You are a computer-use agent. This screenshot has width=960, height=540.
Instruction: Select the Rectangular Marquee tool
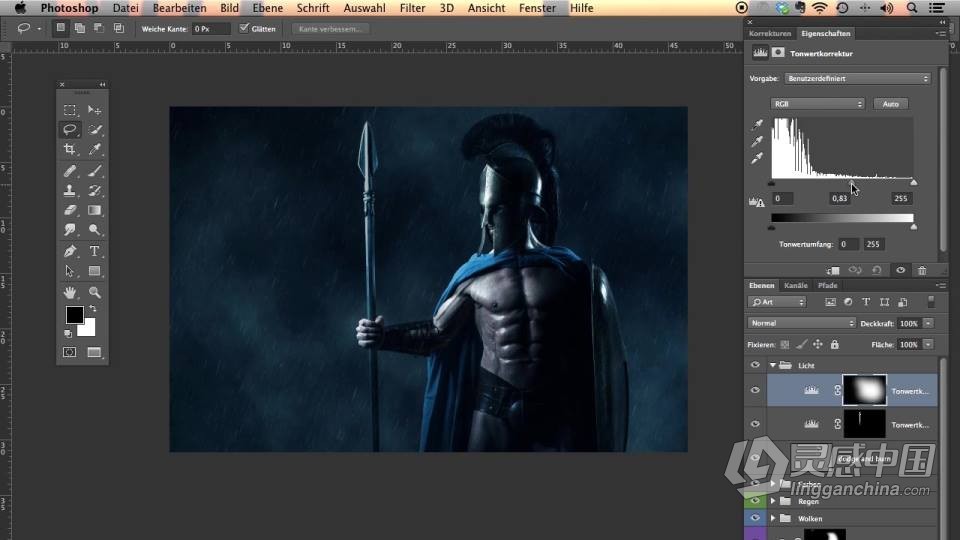click(70, 110)
